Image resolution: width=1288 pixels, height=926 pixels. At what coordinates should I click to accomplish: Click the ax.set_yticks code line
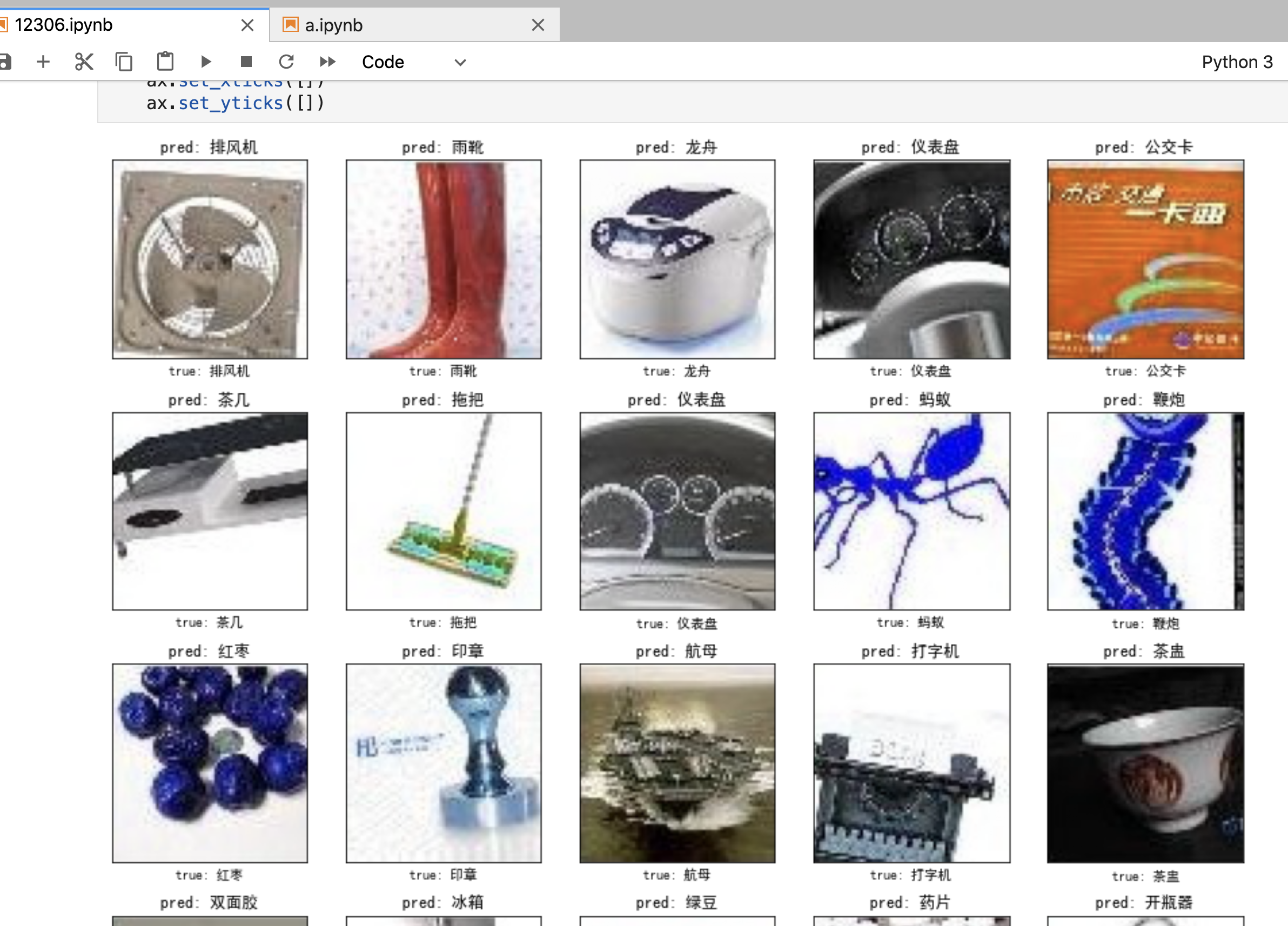pos(235,103)
